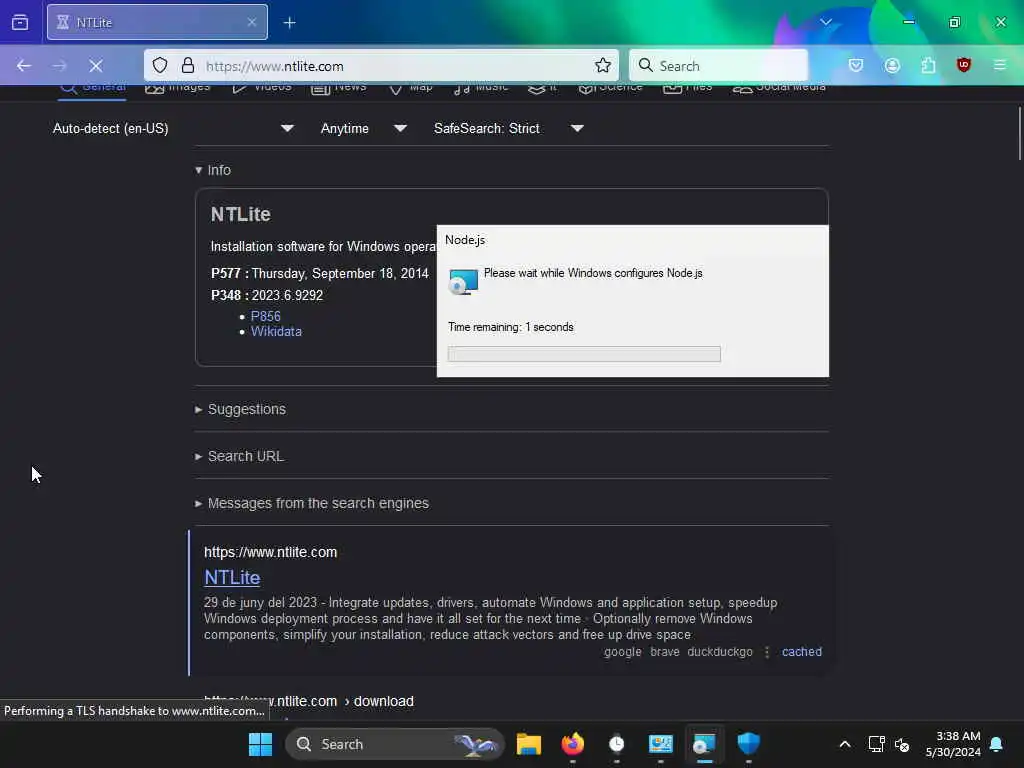
Task: Expand the Suggestions section
Action: (240, 409)
